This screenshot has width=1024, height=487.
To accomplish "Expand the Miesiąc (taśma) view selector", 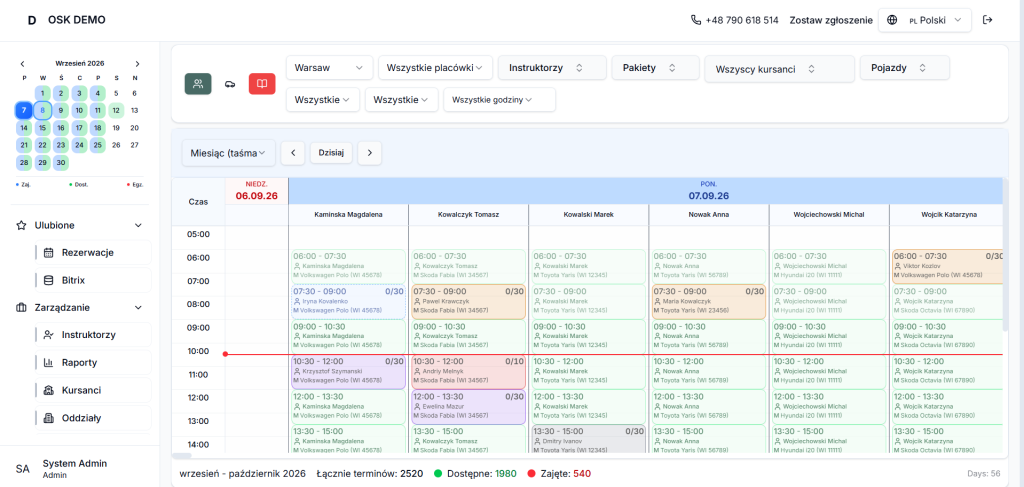I will [x=229, y=153].
